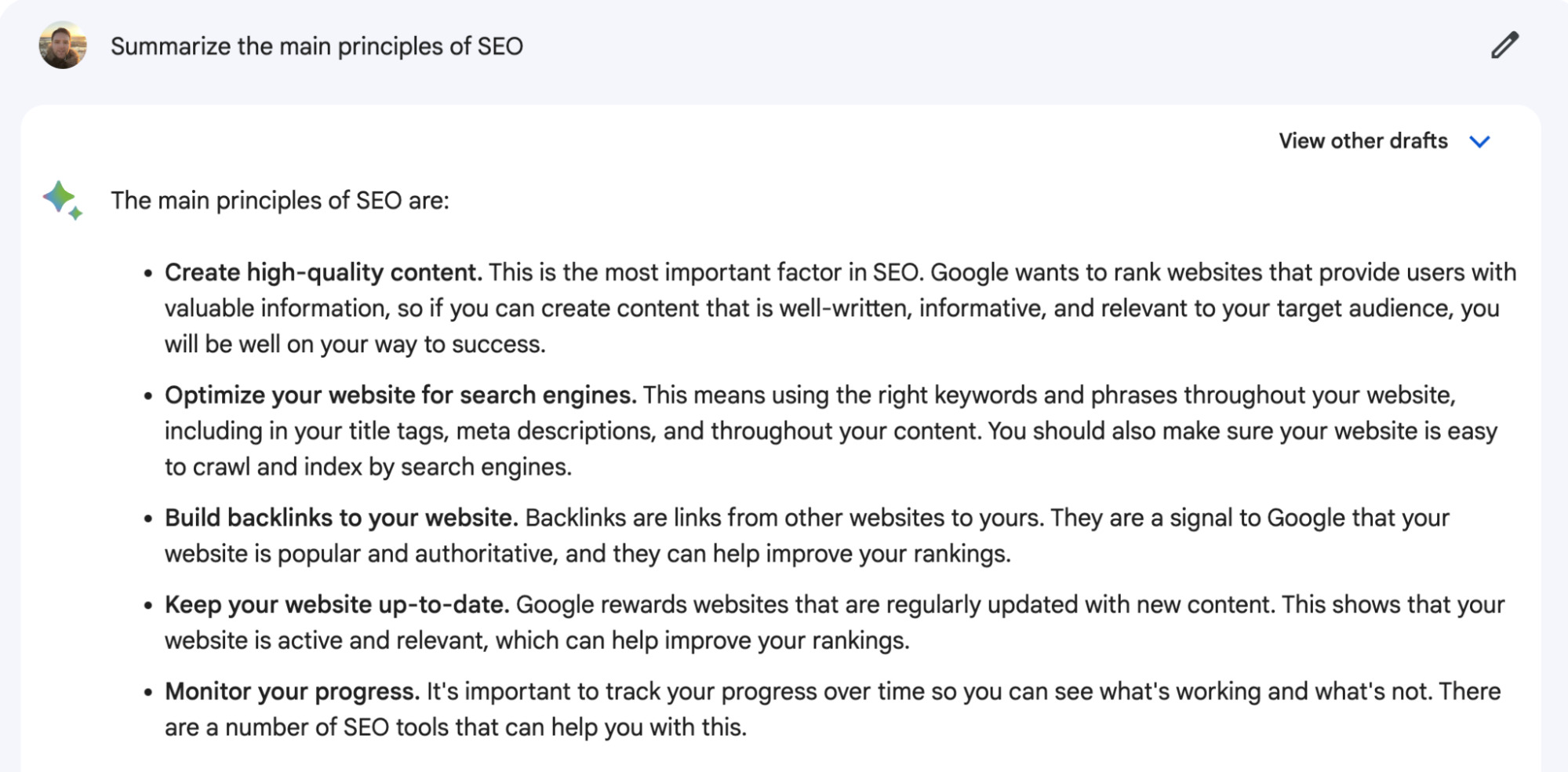
Task: Click the View other drafts link
Action: tap(1363, 141)
